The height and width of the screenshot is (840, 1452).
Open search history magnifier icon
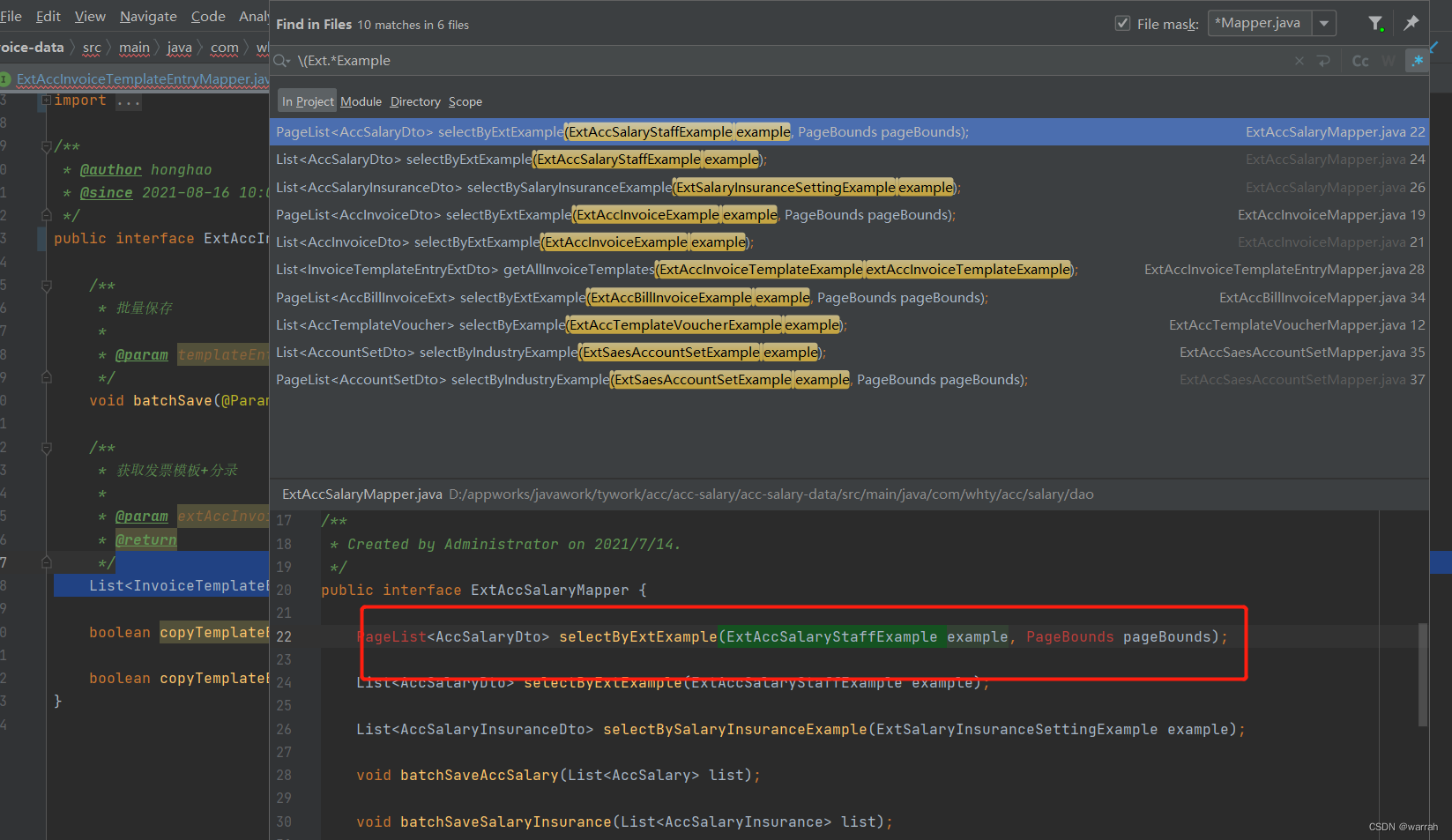point(282,61)
